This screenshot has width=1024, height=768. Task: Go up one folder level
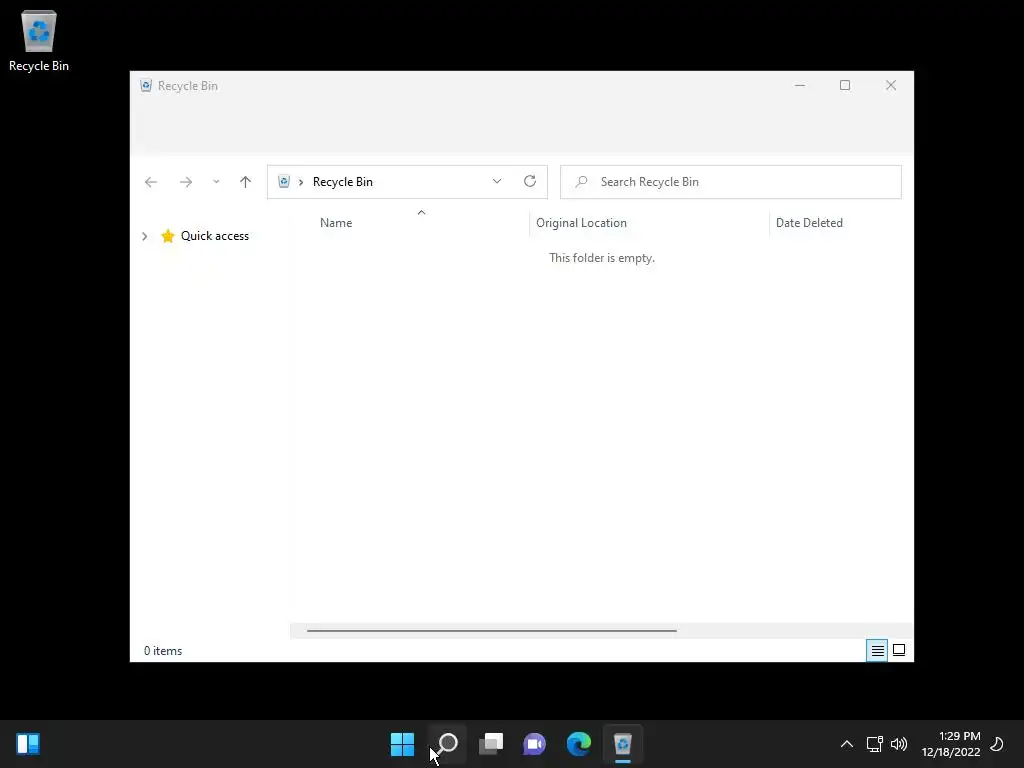tap(246, 182)
